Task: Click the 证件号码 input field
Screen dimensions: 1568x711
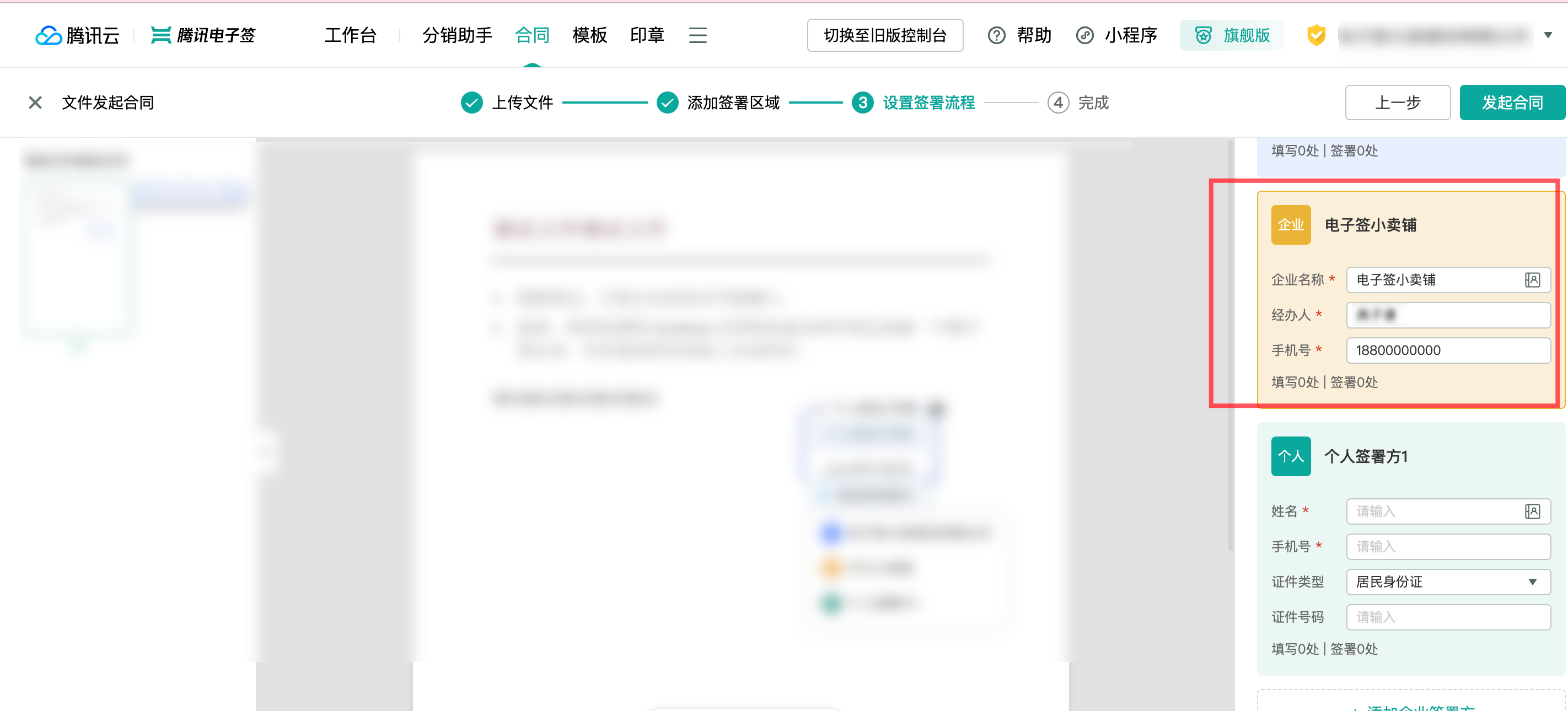Action: 1449,617
